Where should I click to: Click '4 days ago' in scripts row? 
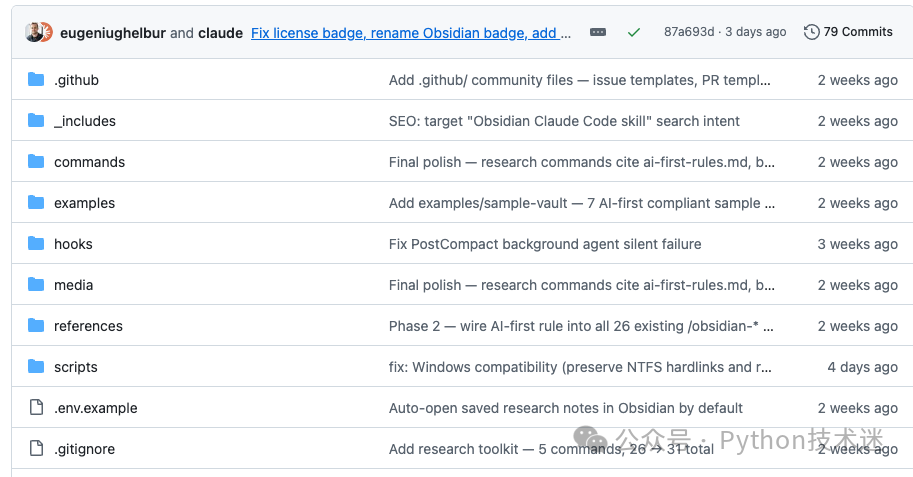(x=862, y=367)
